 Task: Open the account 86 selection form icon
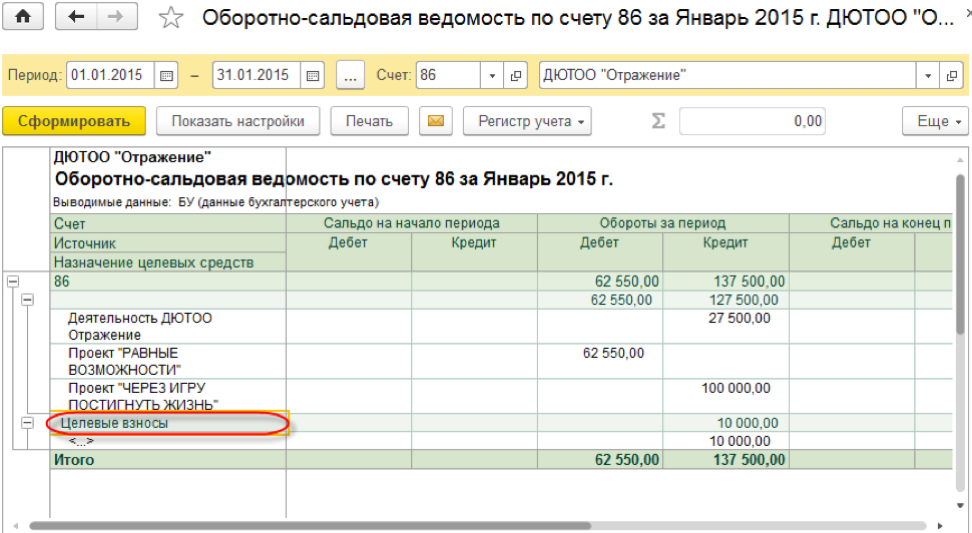(516, 76)
